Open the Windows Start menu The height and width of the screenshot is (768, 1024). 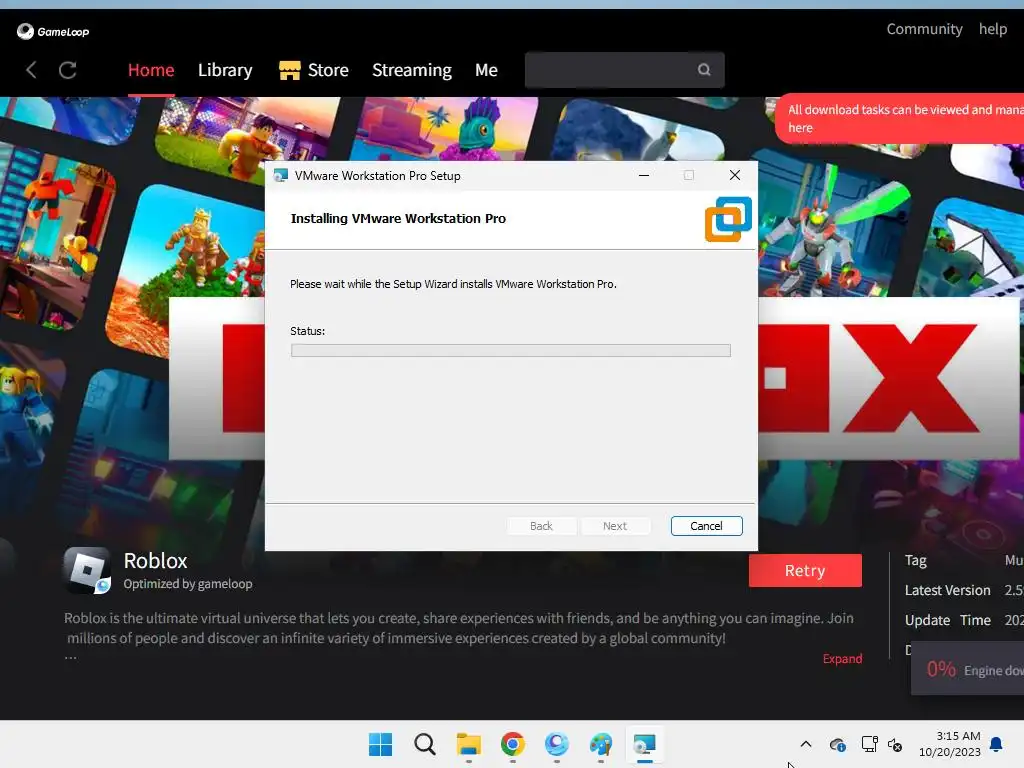(381, 744)
